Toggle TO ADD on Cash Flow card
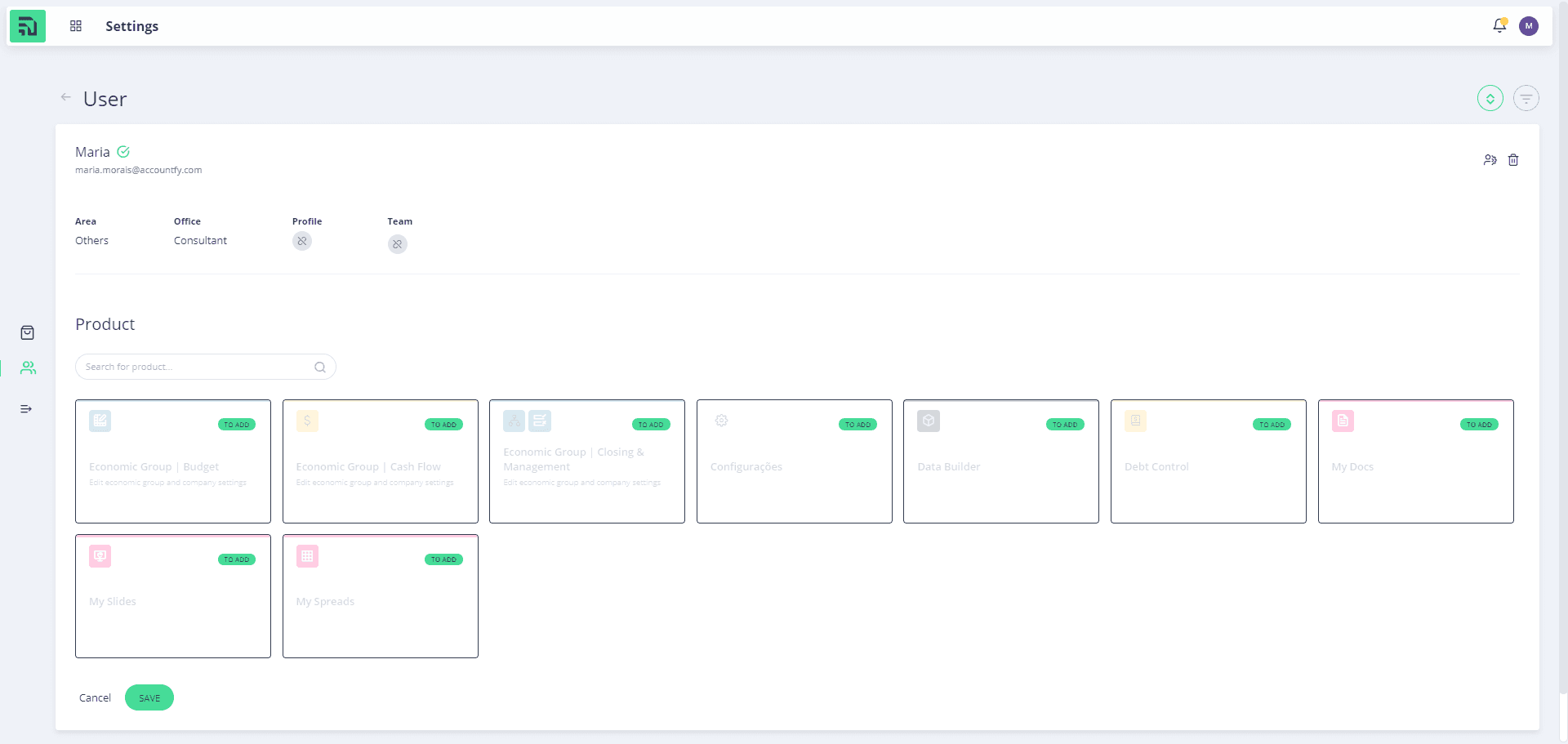 (x=443, y=425)
